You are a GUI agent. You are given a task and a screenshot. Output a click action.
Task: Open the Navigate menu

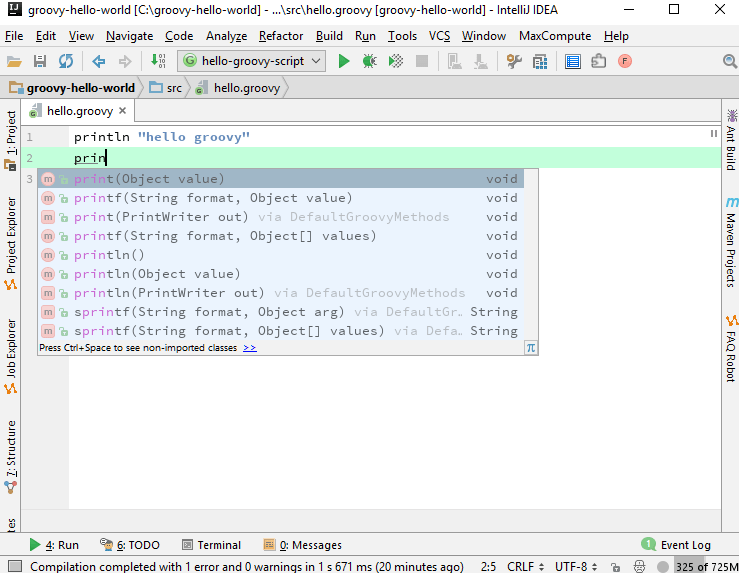pos(130,36)
